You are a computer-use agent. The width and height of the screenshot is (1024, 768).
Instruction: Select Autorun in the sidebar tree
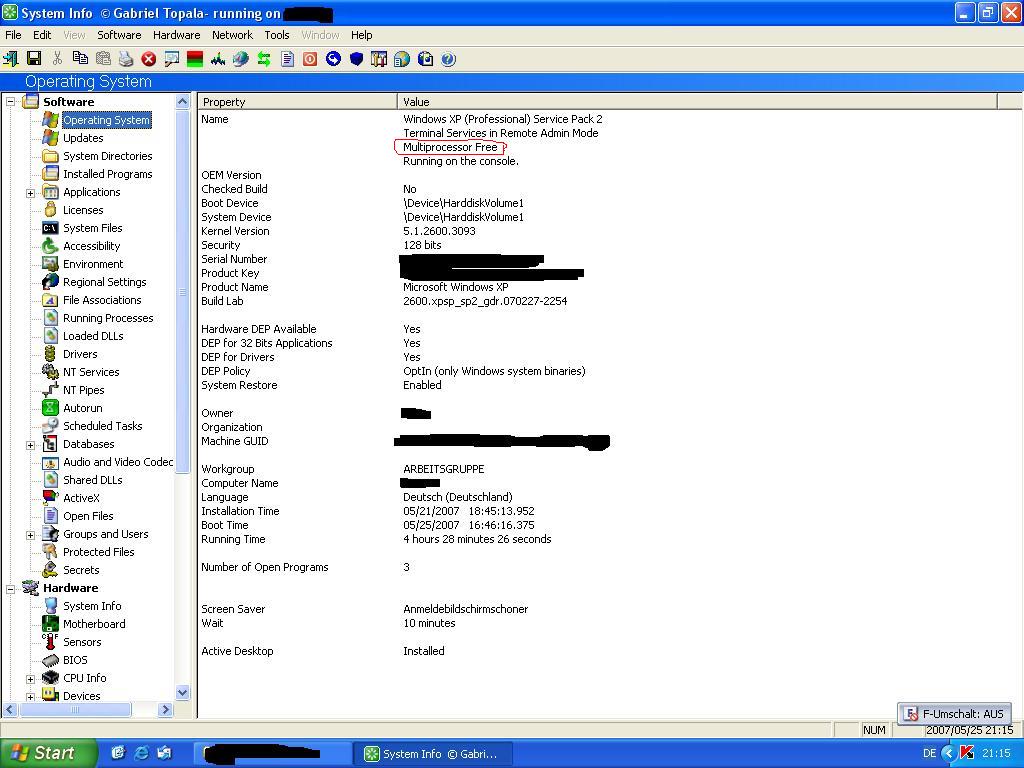click(82, 408)
